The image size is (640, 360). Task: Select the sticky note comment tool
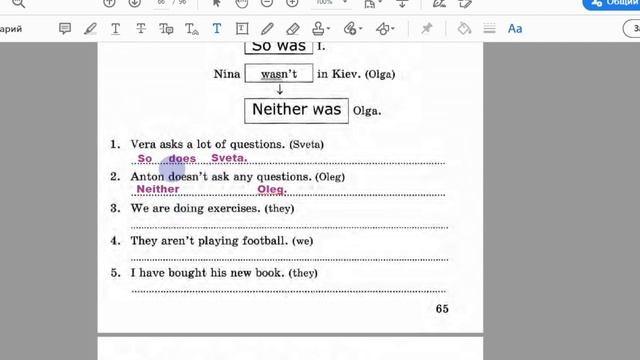65,29
